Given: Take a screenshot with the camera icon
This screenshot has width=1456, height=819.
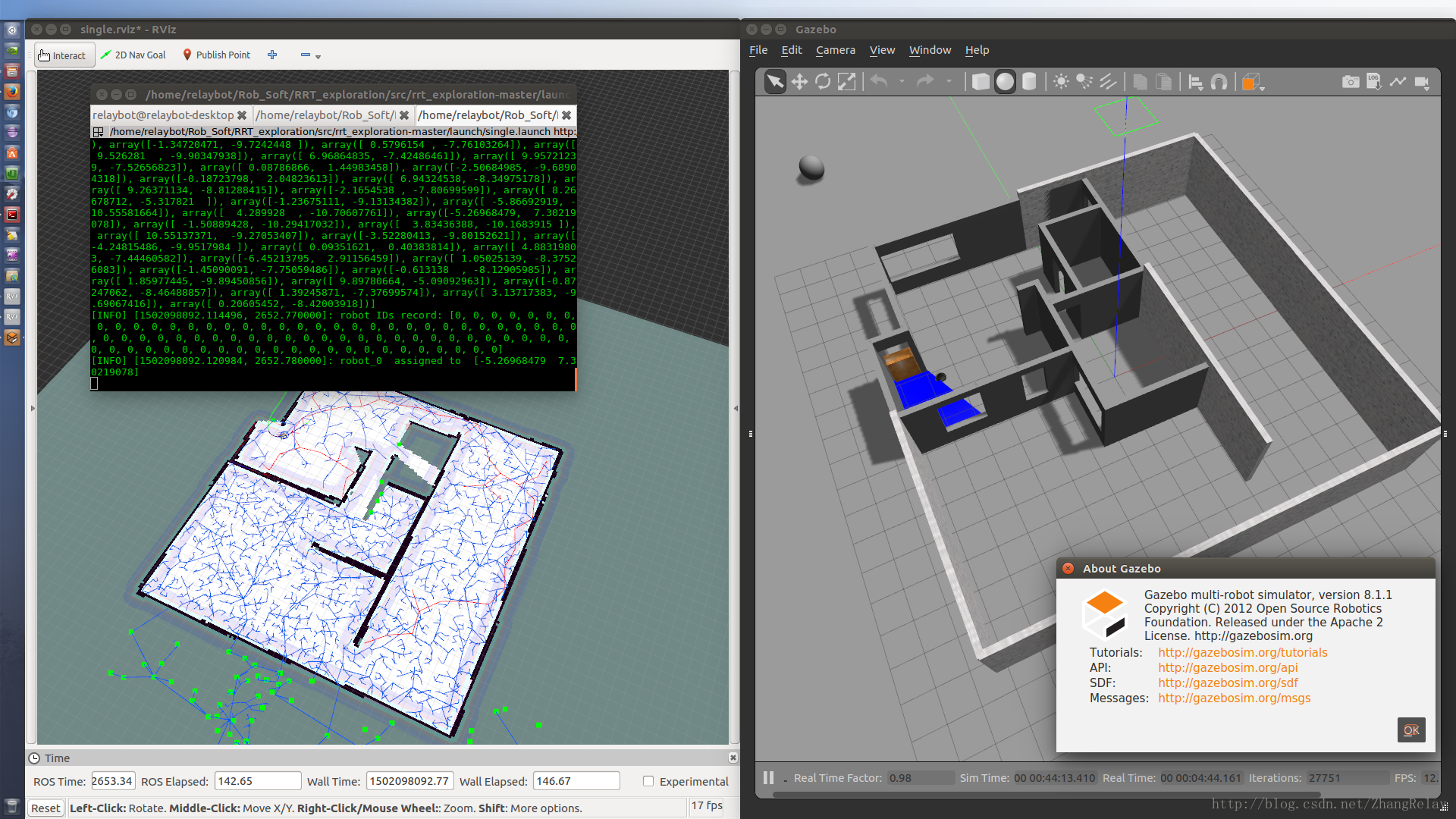Looking at the screenshot, I should [x=1351, y=82].
